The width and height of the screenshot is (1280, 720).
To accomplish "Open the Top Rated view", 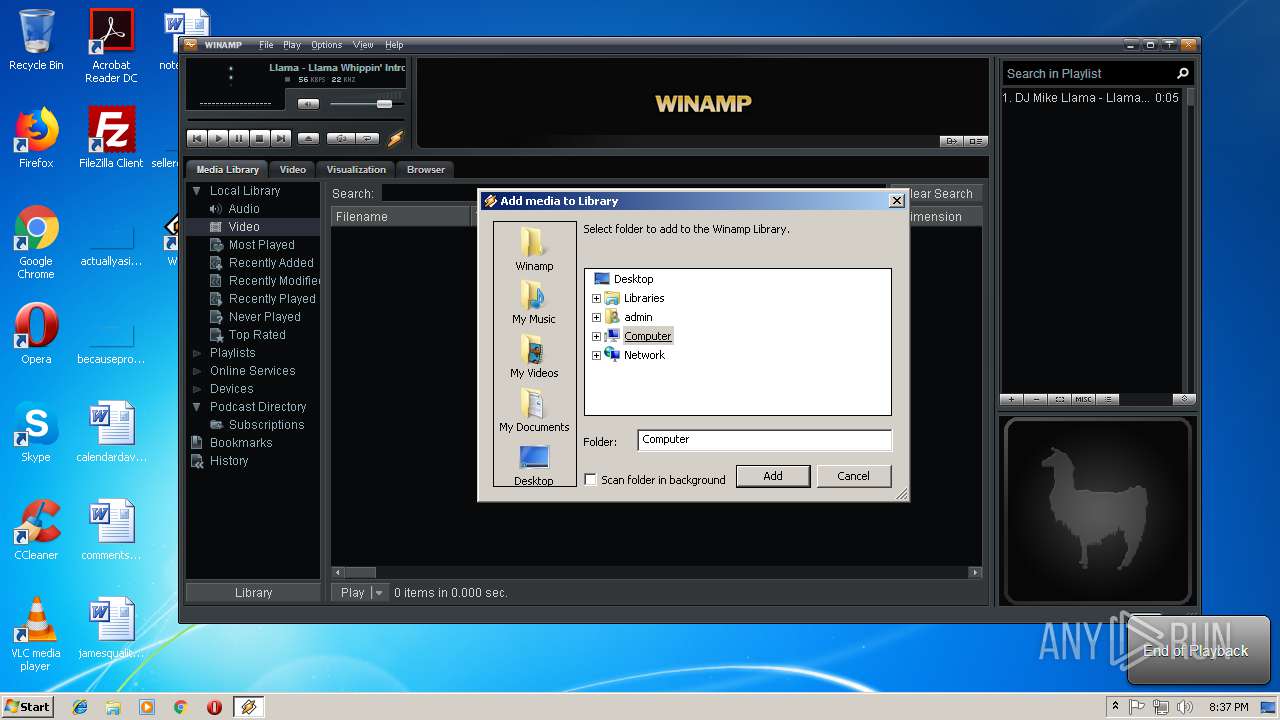I will tap(257, 335).
